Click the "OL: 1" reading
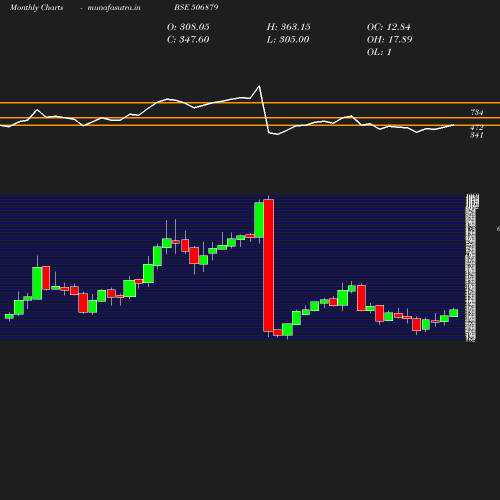Image resolution: width=500 pixels, height=500 pixels. pyautogui.click(x=379, y=52)
